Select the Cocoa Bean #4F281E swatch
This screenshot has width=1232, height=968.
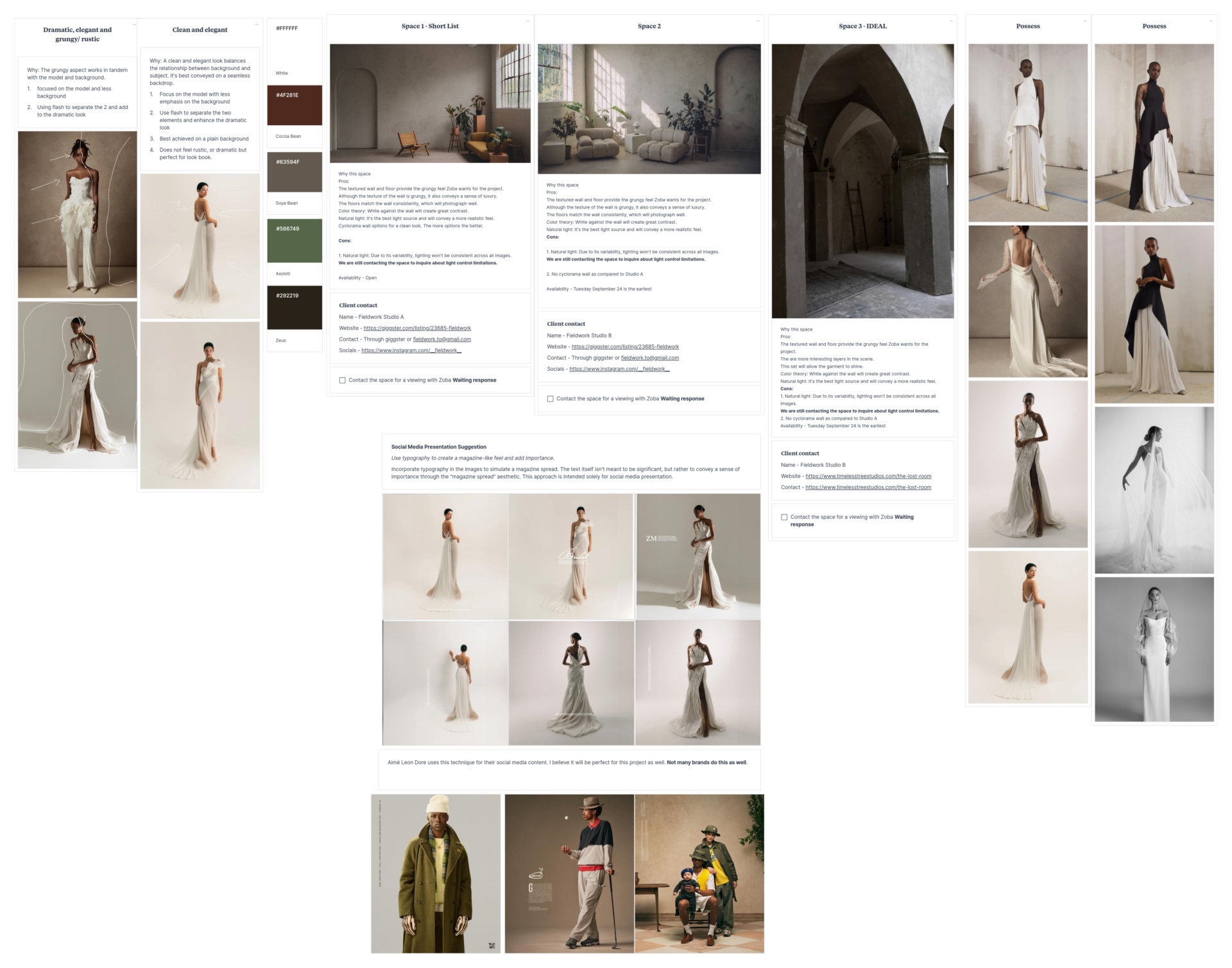(x=295, y=106)
